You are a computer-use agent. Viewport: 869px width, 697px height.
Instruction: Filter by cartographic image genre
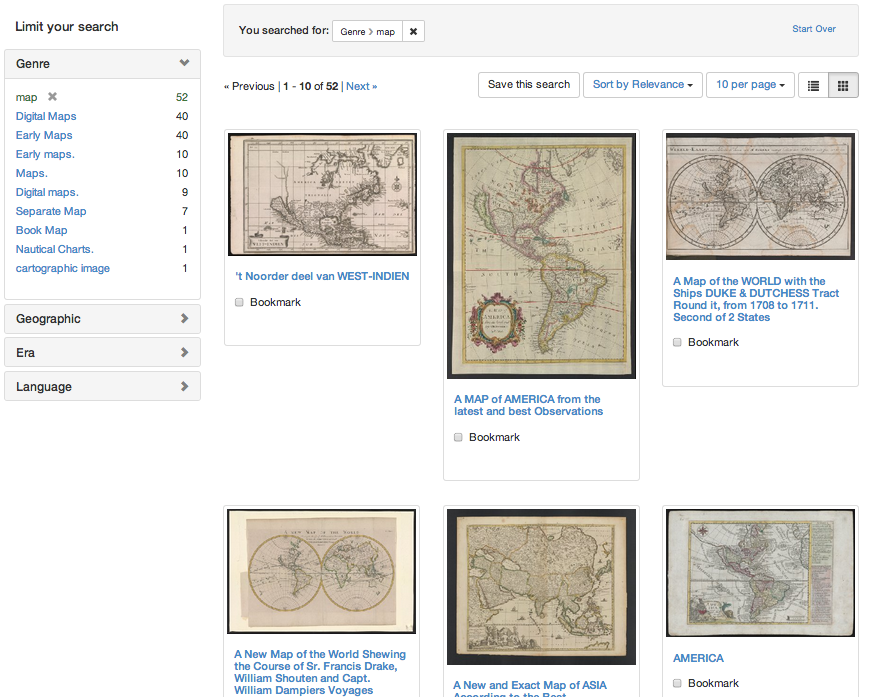pyautogui.click(x=63, y=268)
